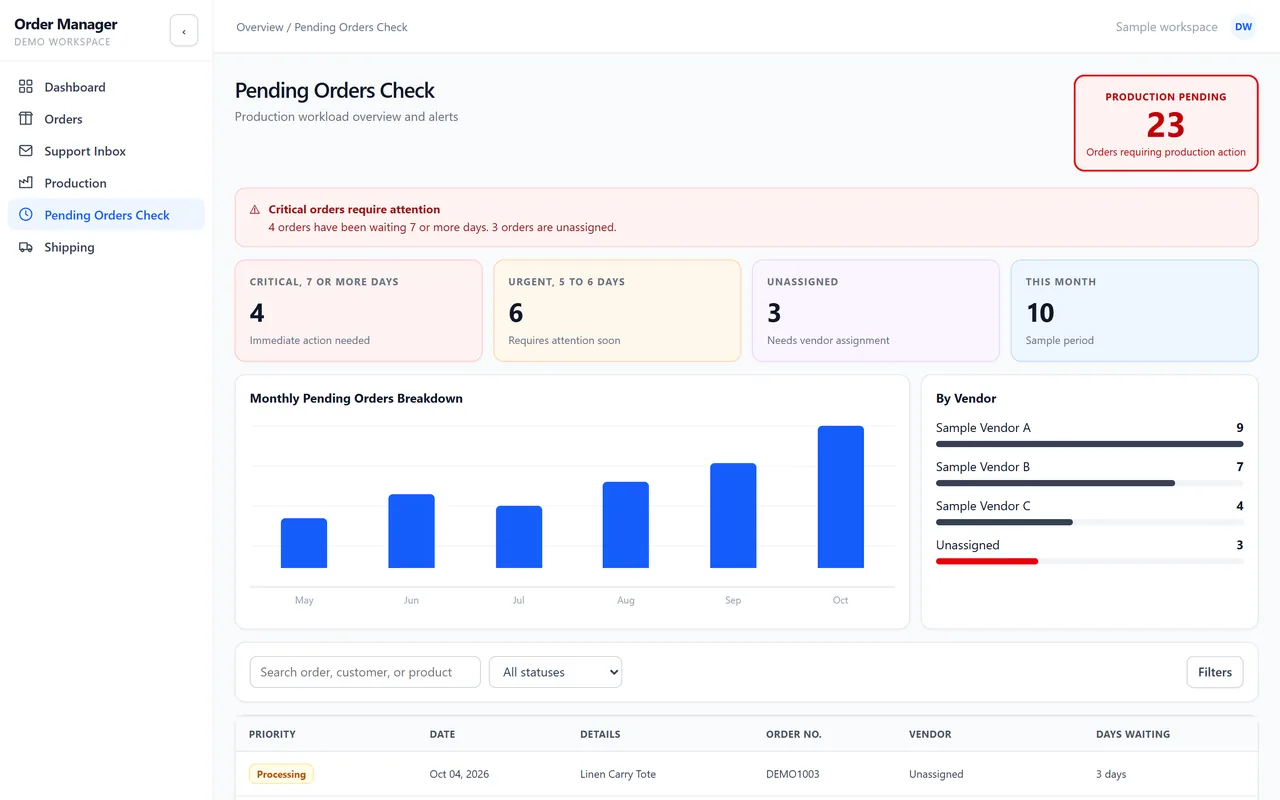This screenshot has height=800, width=1280.
Task: Click the Sample Vendor C progress bar
Action: tap(1004, 522)
